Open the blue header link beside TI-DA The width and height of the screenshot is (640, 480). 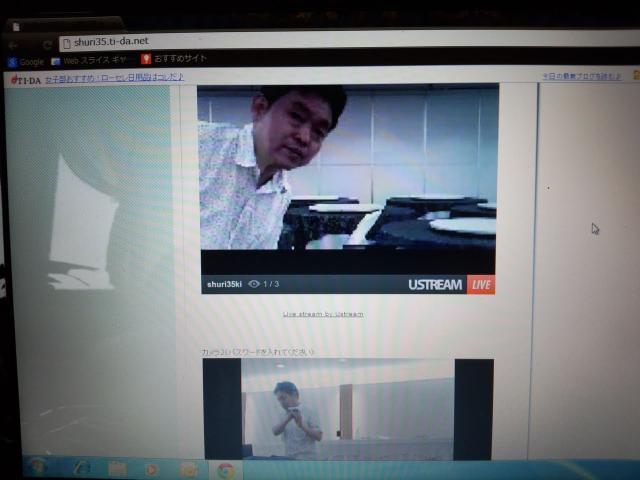click(x=114, y=78)
